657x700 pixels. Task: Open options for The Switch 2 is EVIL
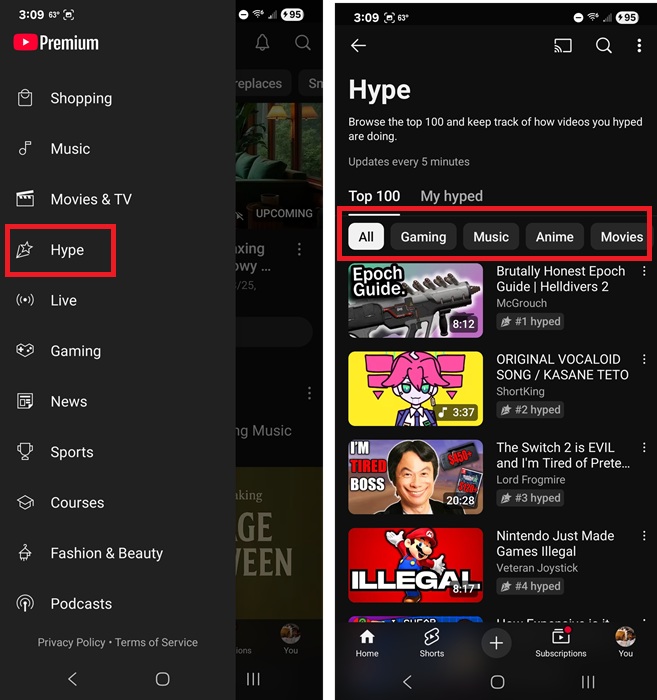tap(644, 447)
